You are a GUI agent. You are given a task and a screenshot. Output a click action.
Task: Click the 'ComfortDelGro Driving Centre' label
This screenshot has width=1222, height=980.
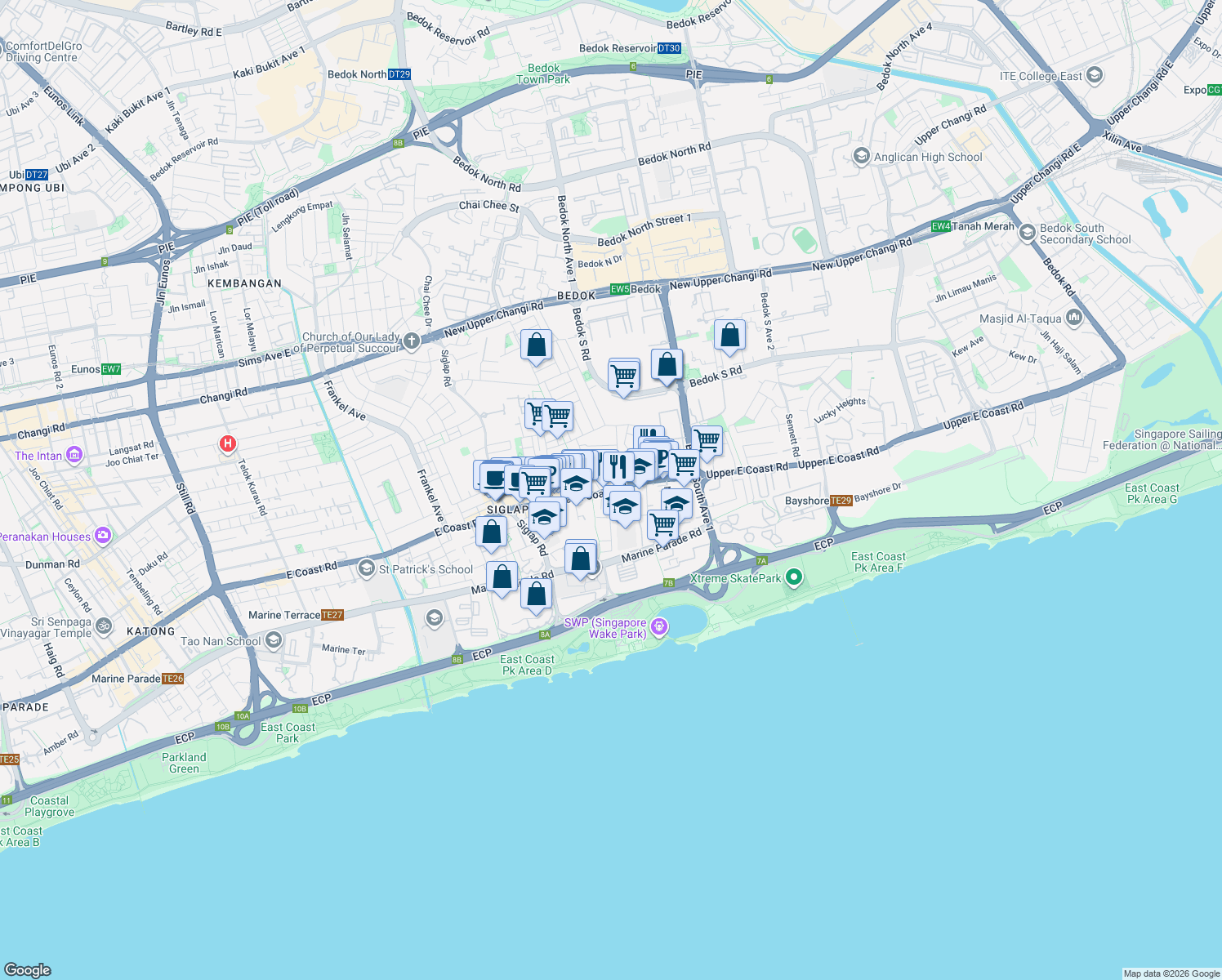(x=42, y=51)
